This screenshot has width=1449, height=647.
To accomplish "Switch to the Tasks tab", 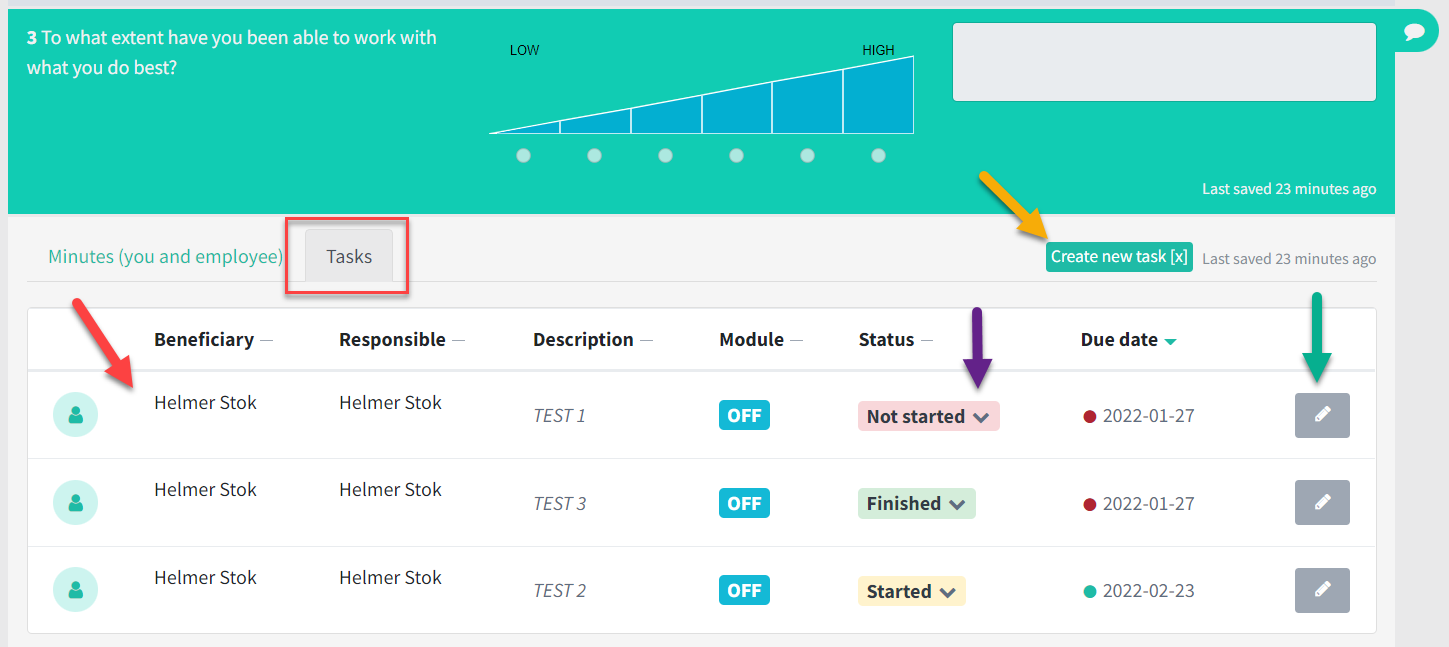I will [x=349, y=257].
